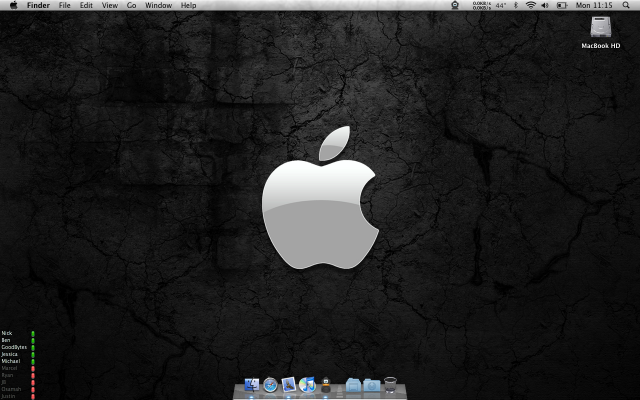This screenshot has width=640, height=400.
Task: Click the network speed indicator in menu bar
Action: point(482,5)
